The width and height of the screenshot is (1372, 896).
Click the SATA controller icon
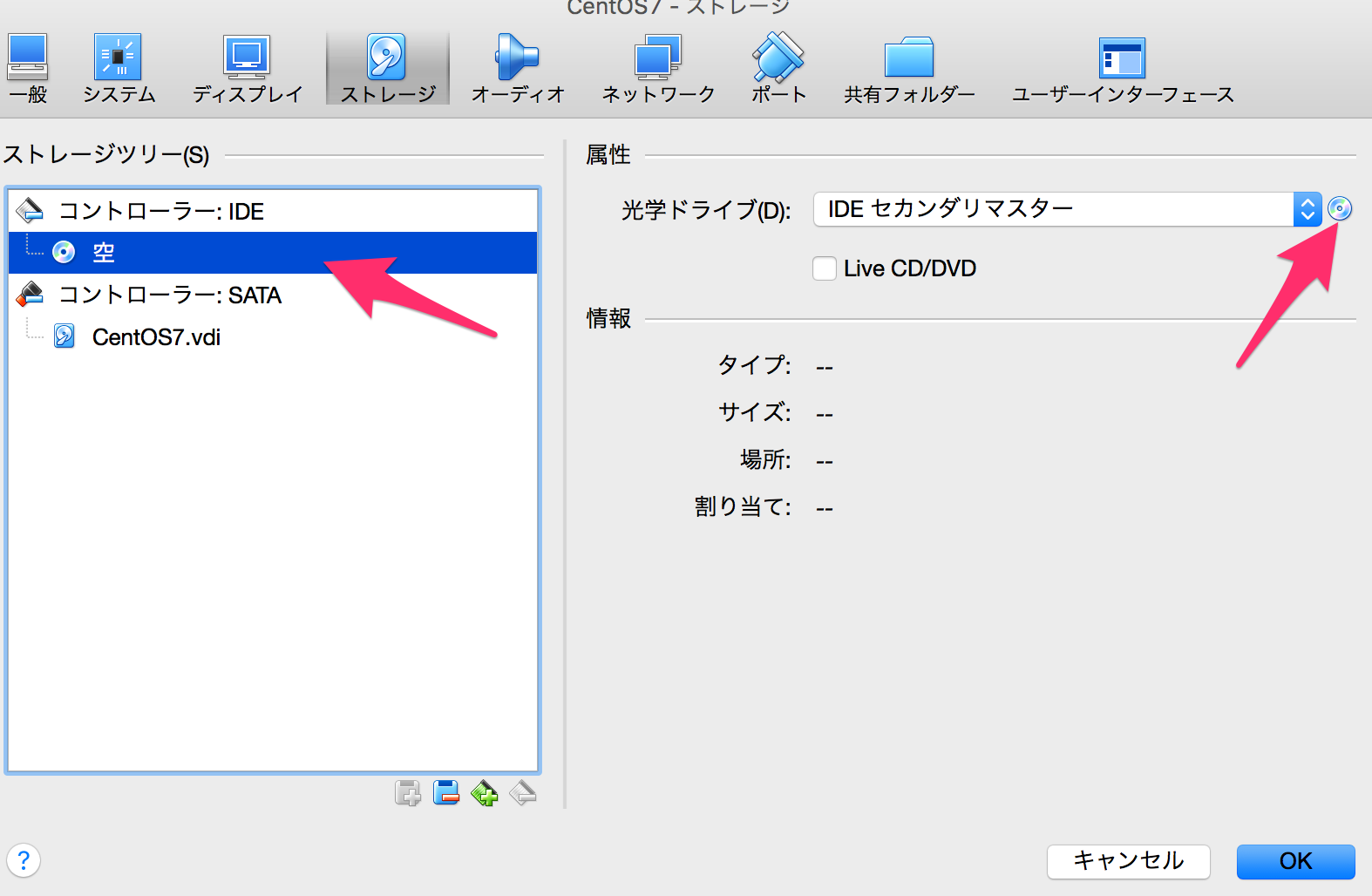(x=31, y=294)
